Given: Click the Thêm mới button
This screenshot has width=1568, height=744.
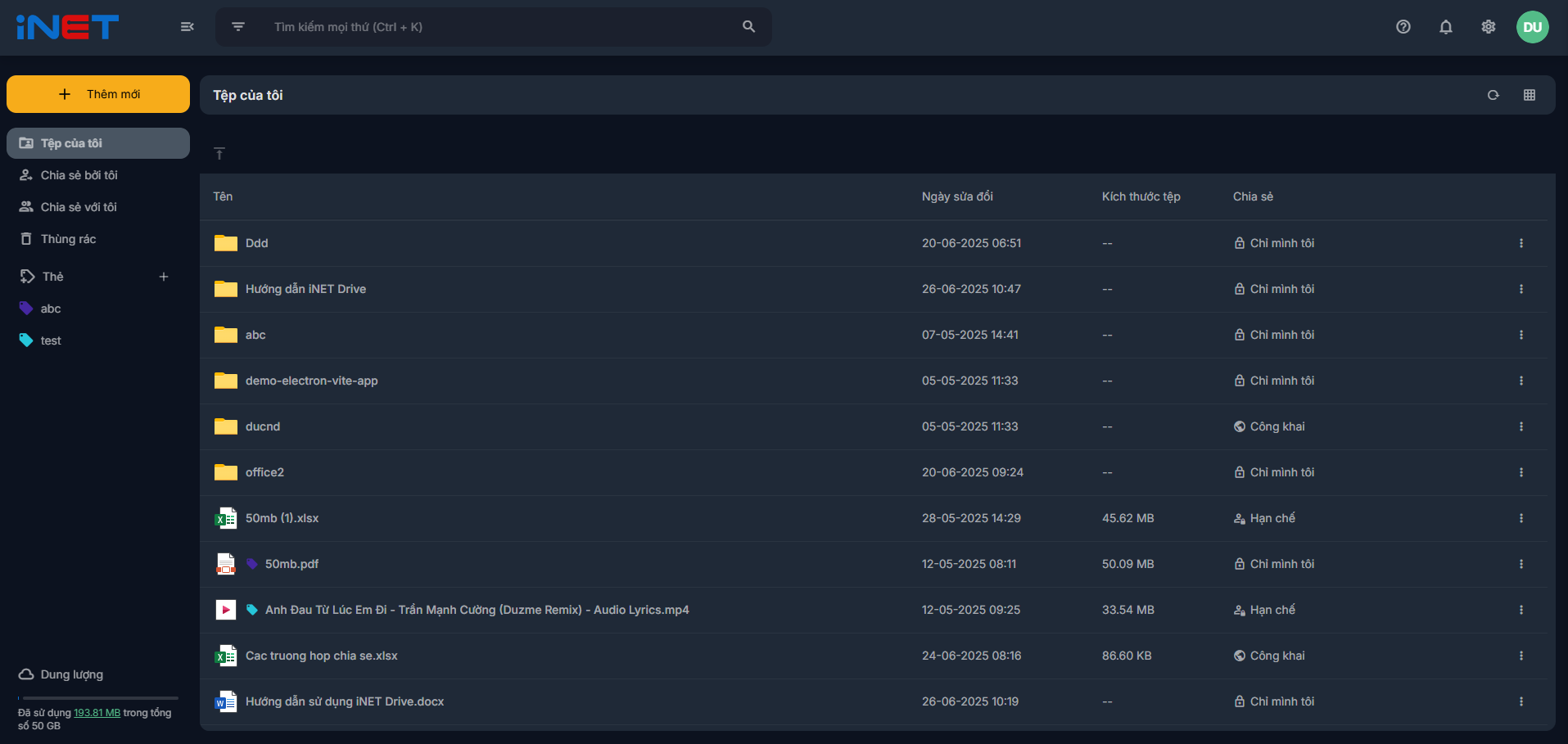Looking at the screenshot, I should (98, 94).
